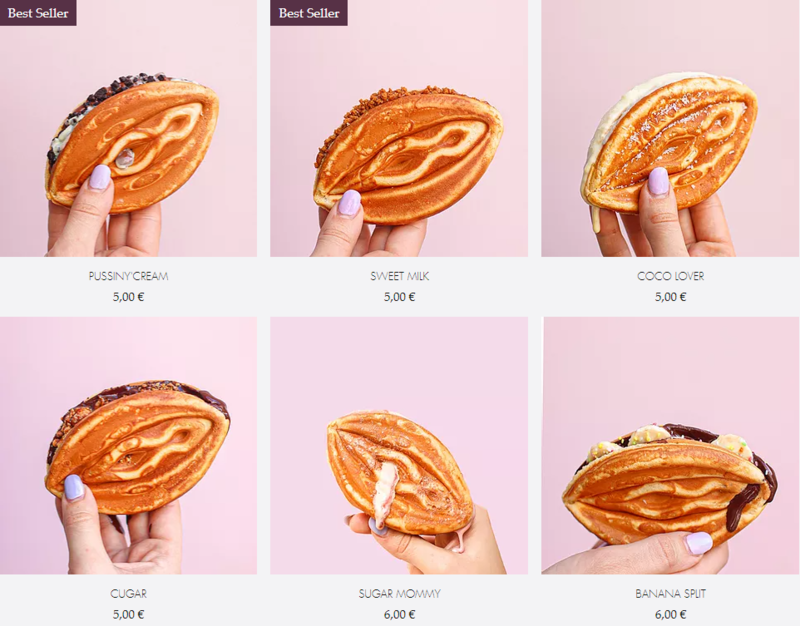
Task: Click the 6,00 € price under SUGAR MOMMY
Action: tap(399, 614)
